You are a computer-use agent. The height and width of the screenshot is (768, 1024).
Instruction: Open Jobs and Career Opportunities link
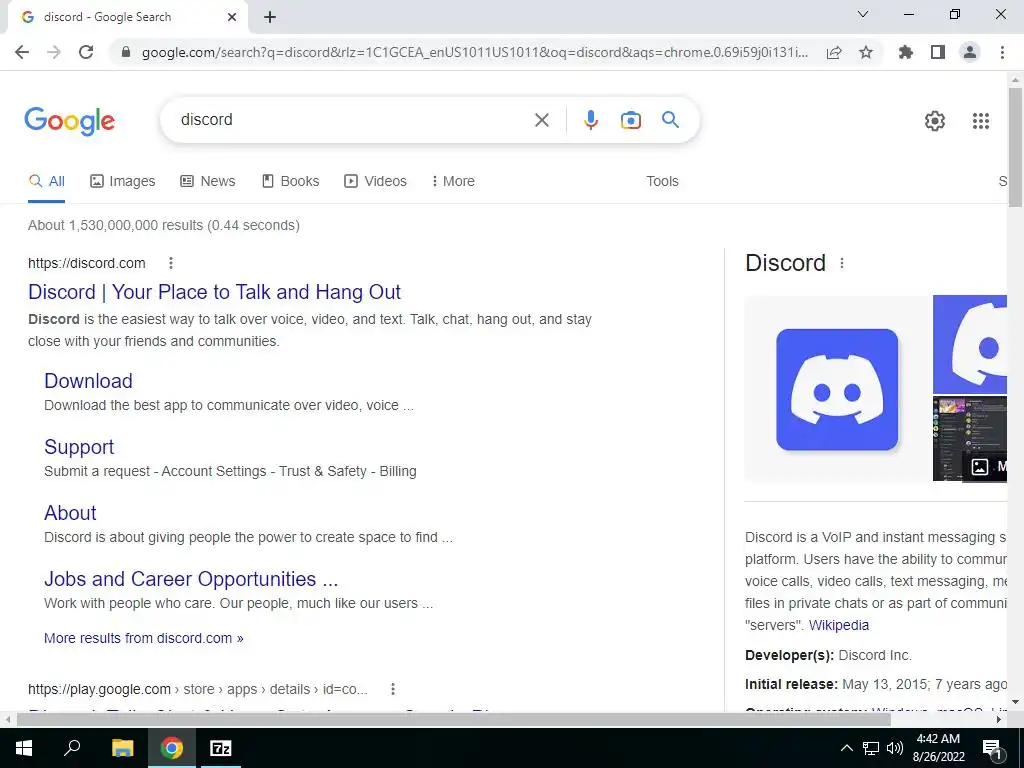click(191, 579)
